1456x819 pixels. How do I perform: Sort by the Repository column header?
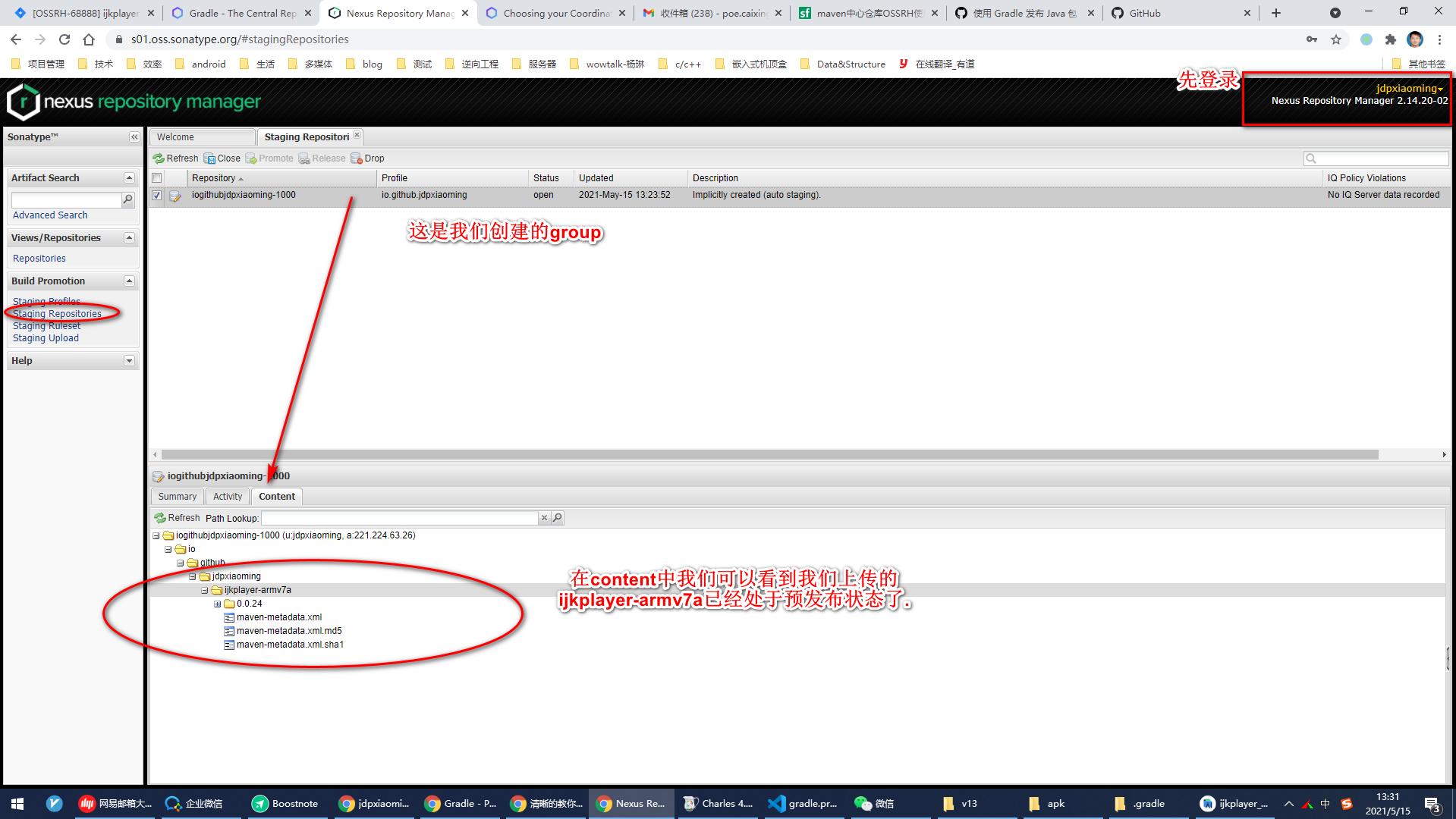click(281, 178)
